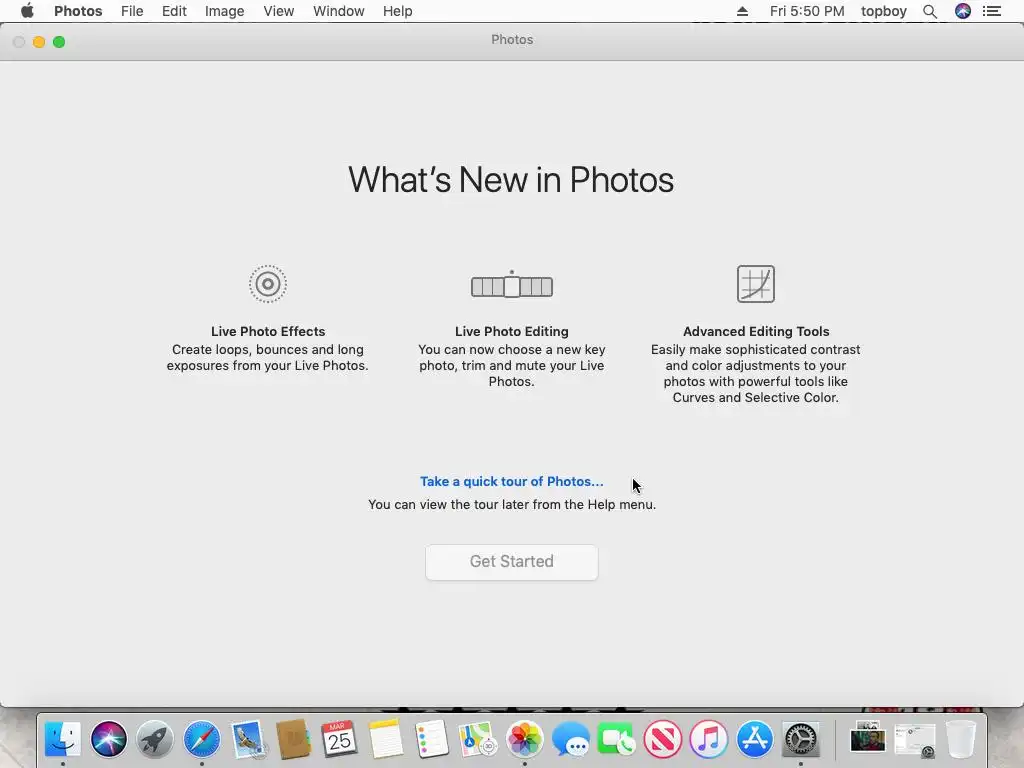Click the Live Photo Effects concentric circles icon
The width and height of the screenshot is (1024, 768).
268,284
